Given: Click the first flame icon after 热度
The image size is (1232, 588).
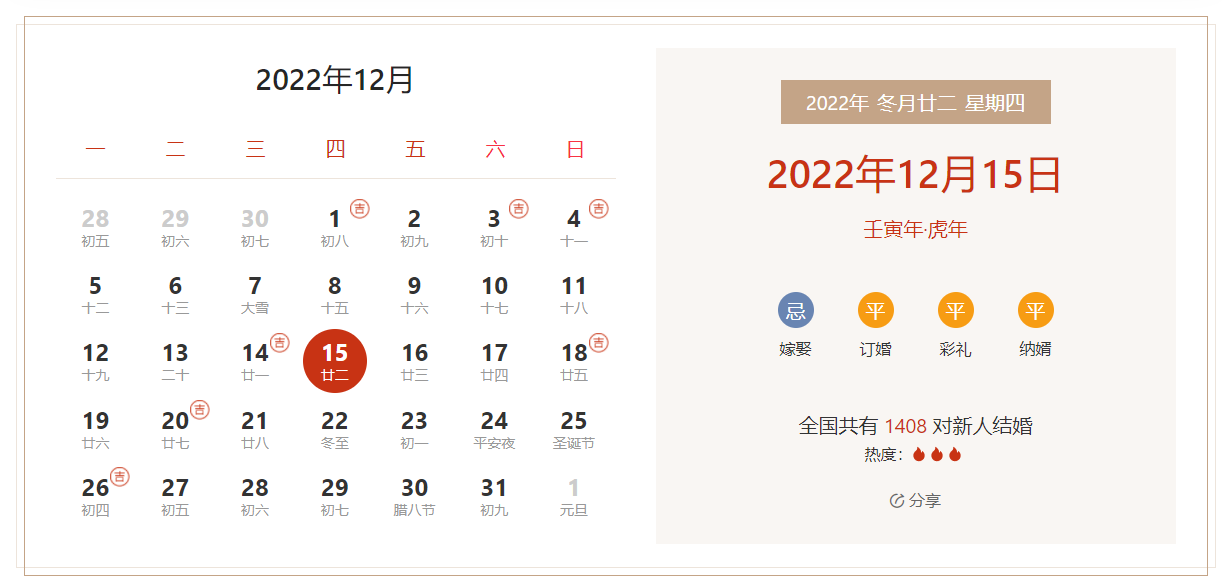Looking at the screenshot, I should [919, 455].
